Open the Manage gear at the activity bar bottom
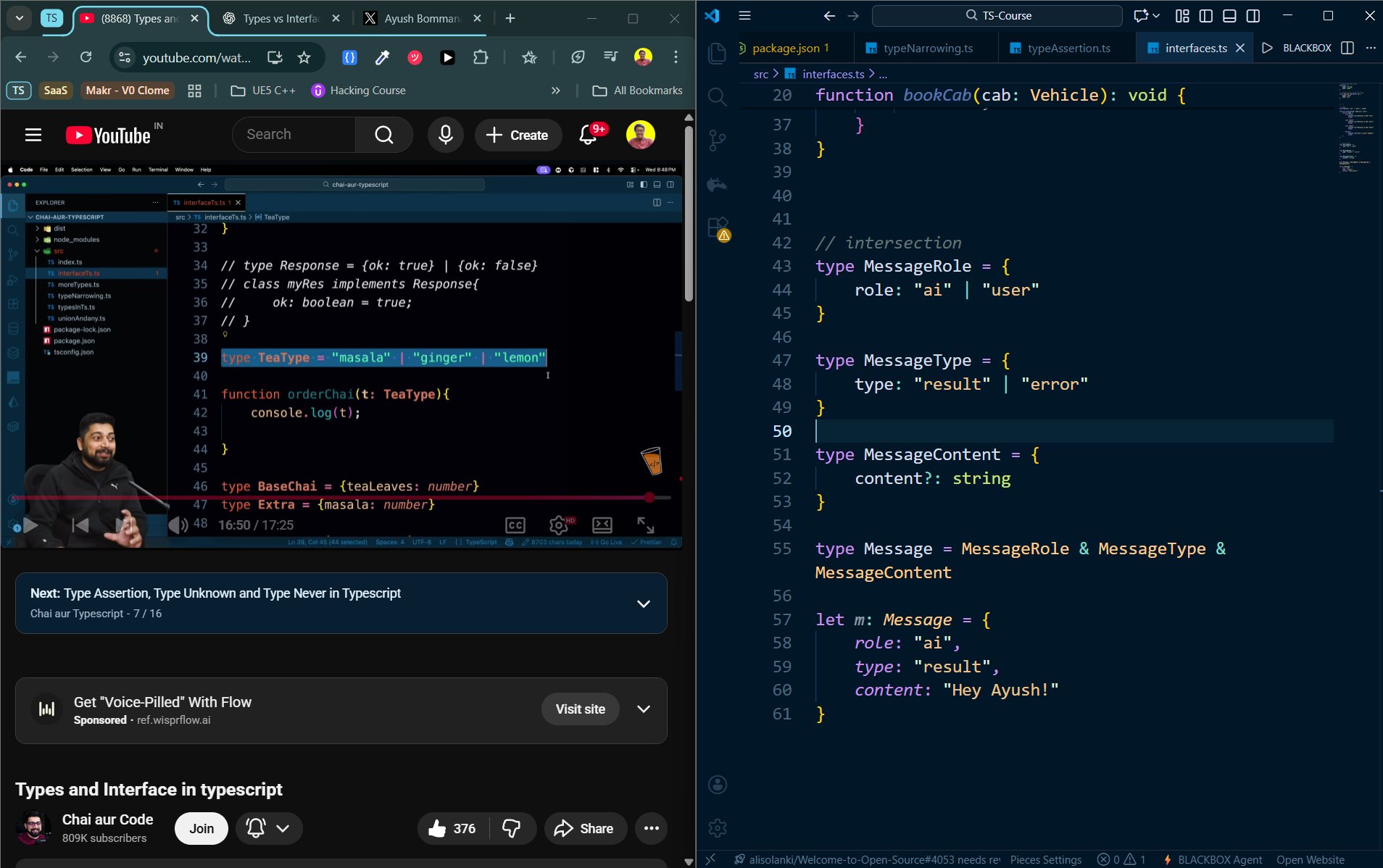The height and width of the screenshot is (868, 1383). click(x=716, y=827)
